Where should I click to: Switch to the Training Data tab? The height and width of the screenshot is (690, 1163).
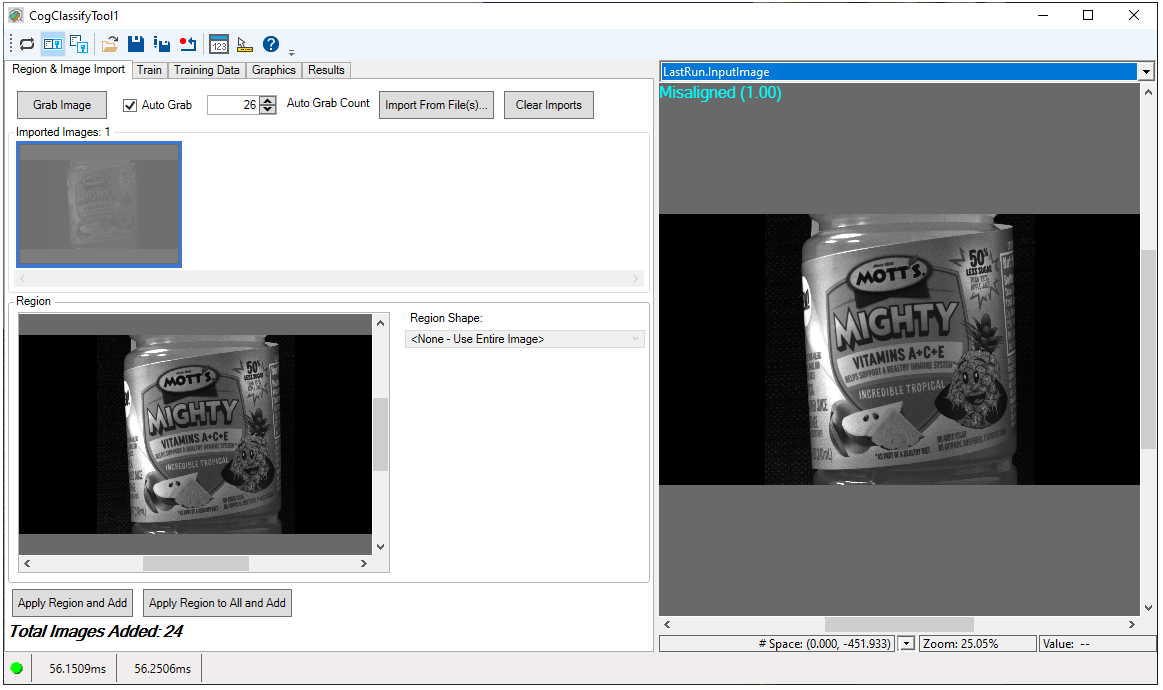tap(206, 70)
